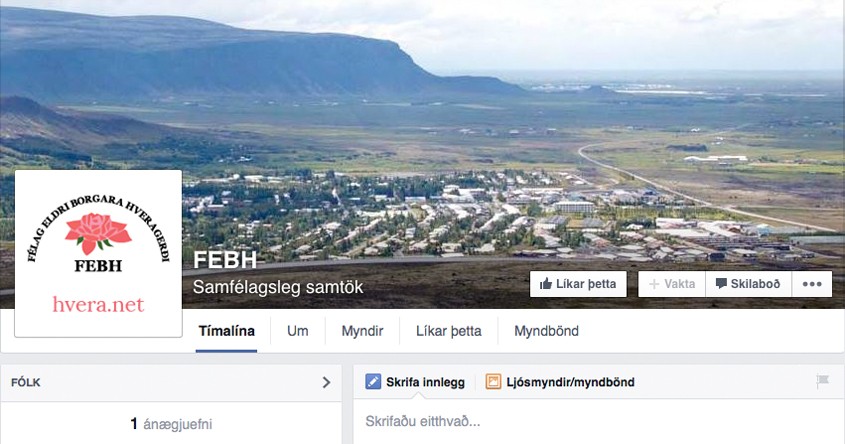The image size is (845, 444).
Task: Click the speech bubble Skilaboð icon
Action: click(721, 283)
